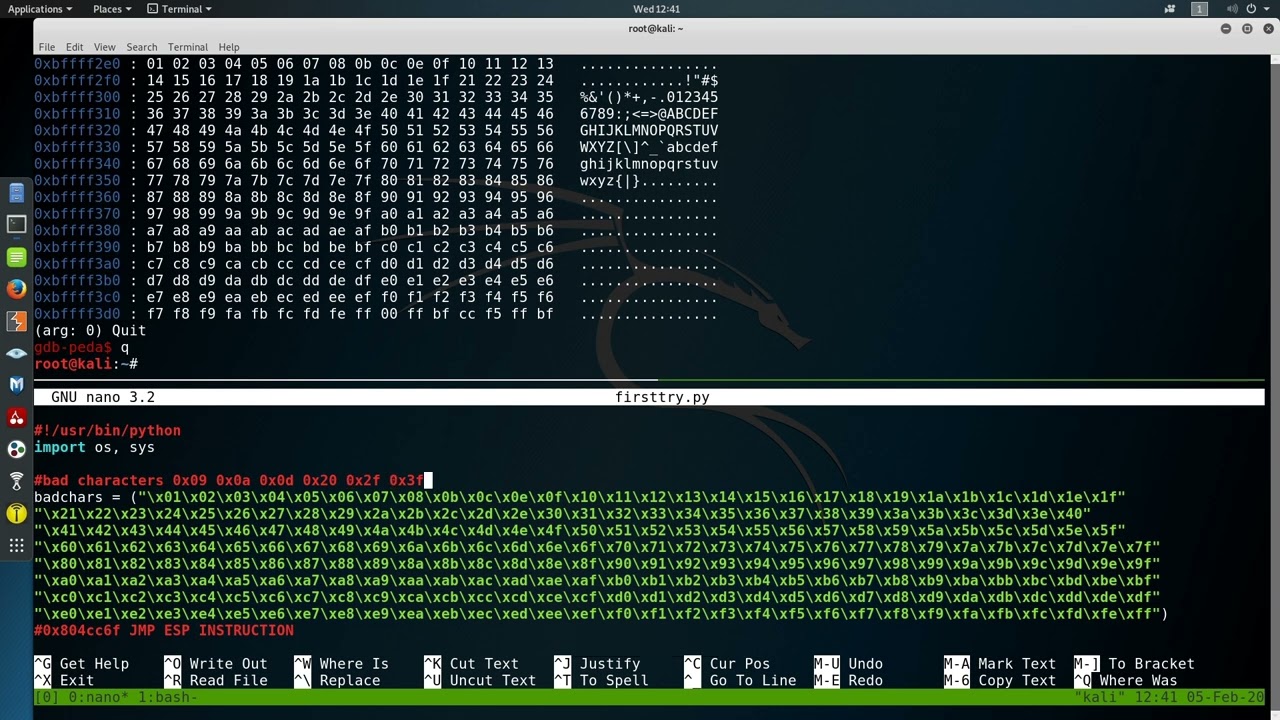Launch Metasploit from the dock
The width and height of the screenshot is (1280, 720).
(x=16, y=385)
